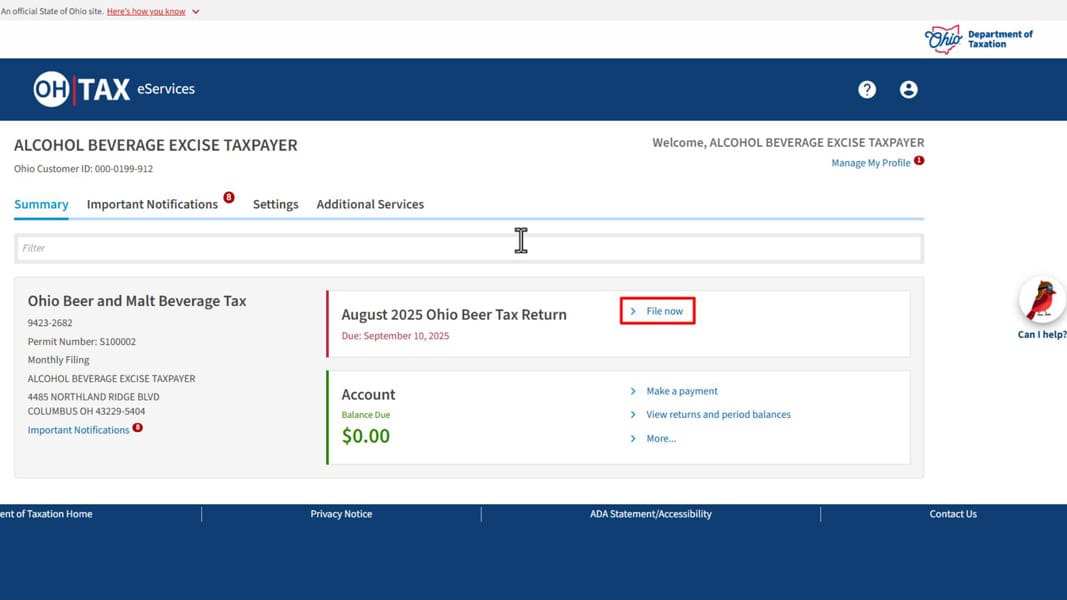The height and width of the screenshot is (600, 1067).
Task: Open Important Notifications link in Beer Tax panel
Action: click(78, 430)
